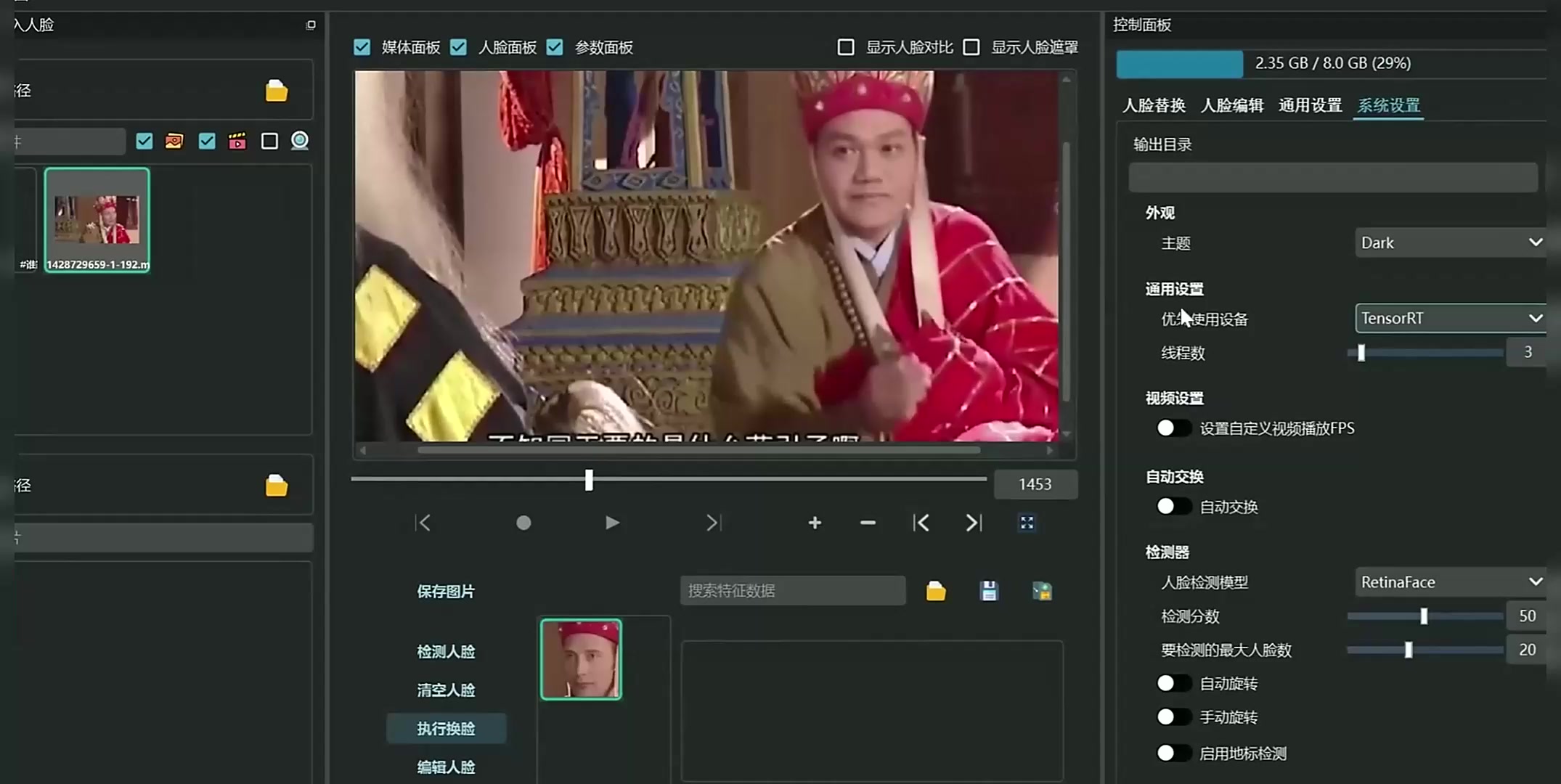Image resolution: width=1561 pixels, height=784 pixels.
Task: Switch to 人脸替换 tab
Action: point(1154,105)
